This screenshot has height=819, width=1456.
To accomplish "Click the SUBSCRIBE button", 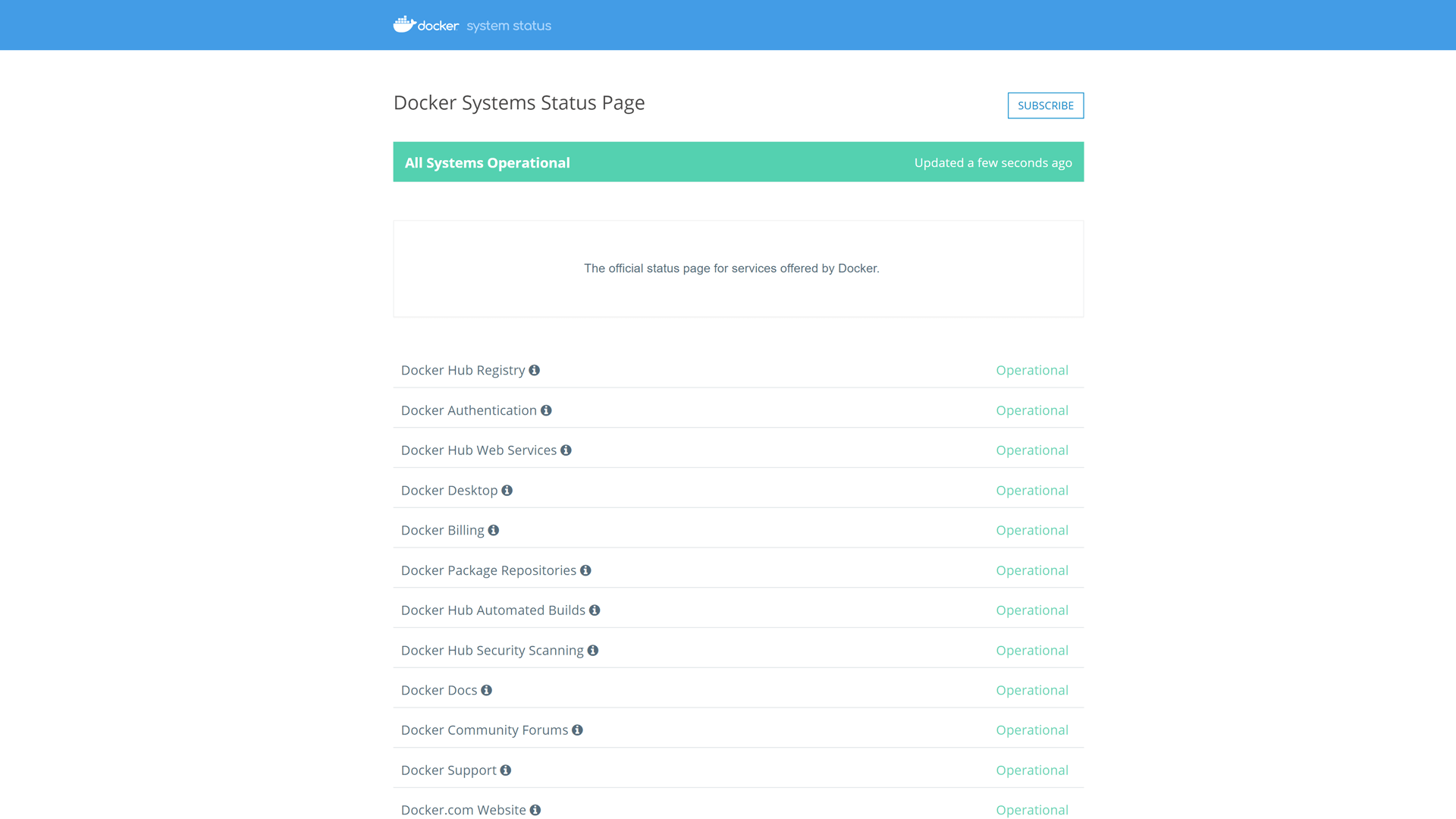I will tap(1045, 105).
